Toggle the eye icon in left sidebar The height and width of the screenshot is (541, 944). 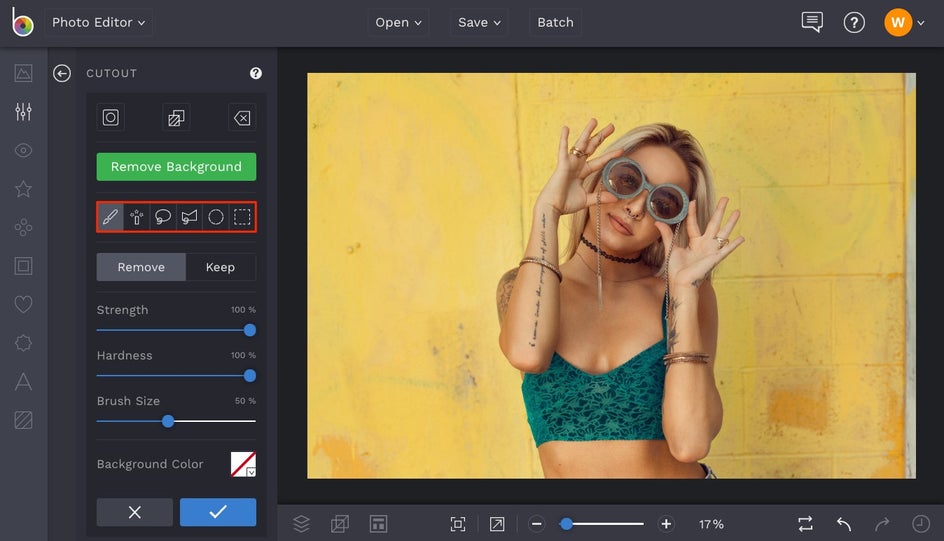tap(23, 150)
